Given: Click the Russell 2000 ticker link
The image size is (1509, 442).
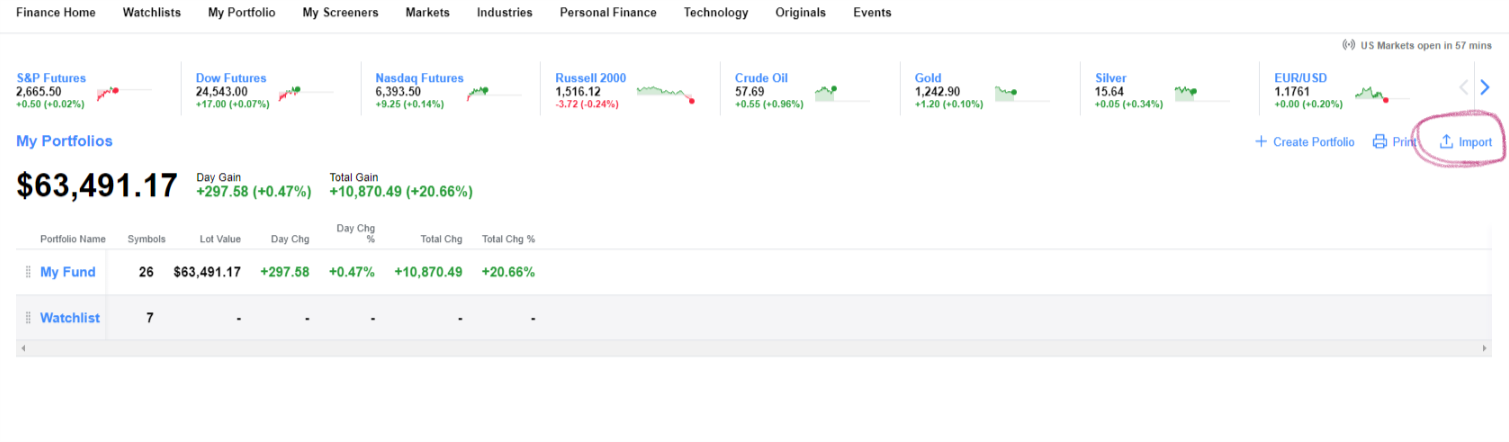Looking at the screenshot, I should click(x=590, y=78).
